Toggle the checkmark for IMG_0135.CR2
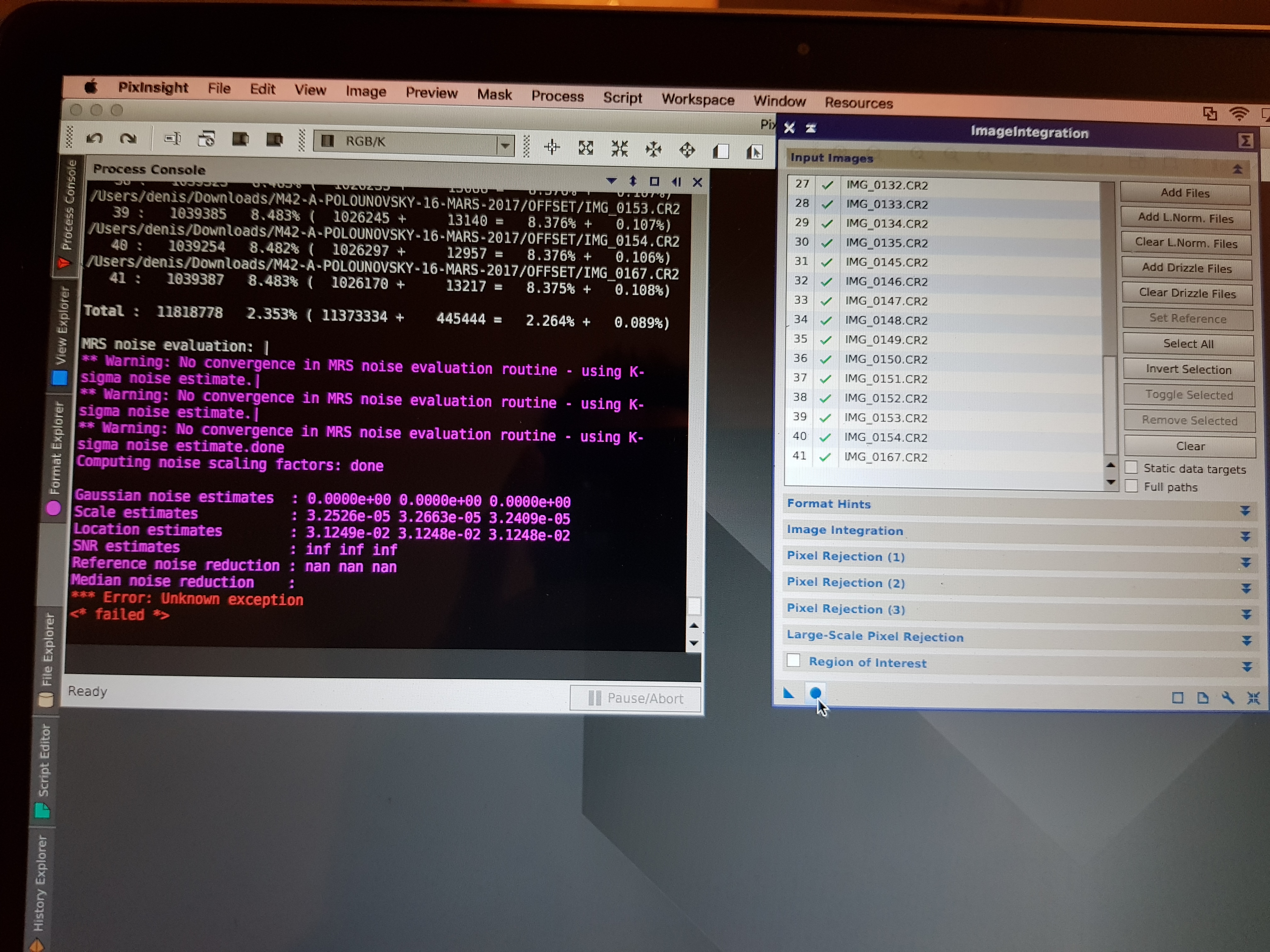The image size is (1270, 952). coord(827,243)
